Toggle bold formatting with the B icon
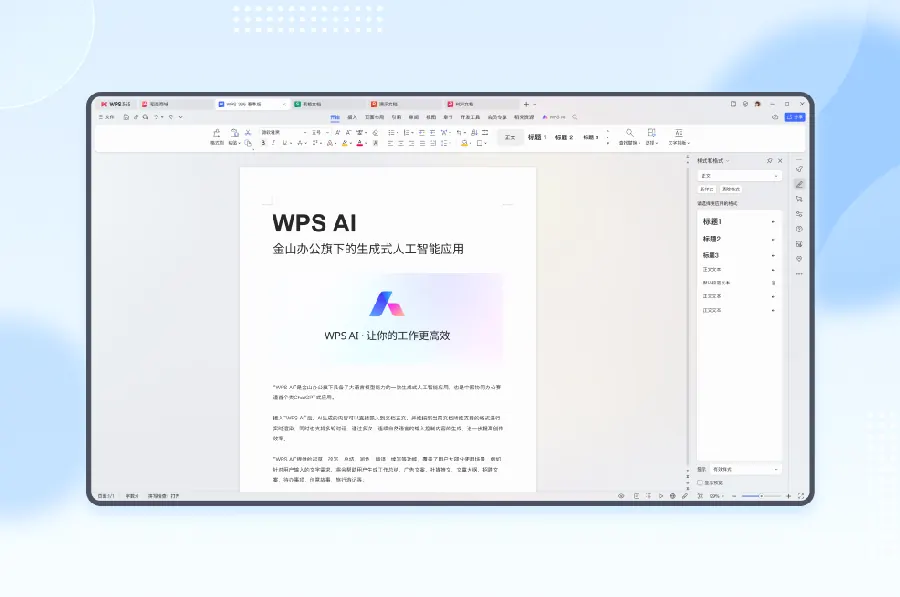The image size is (900, 597). pos(263,143)
